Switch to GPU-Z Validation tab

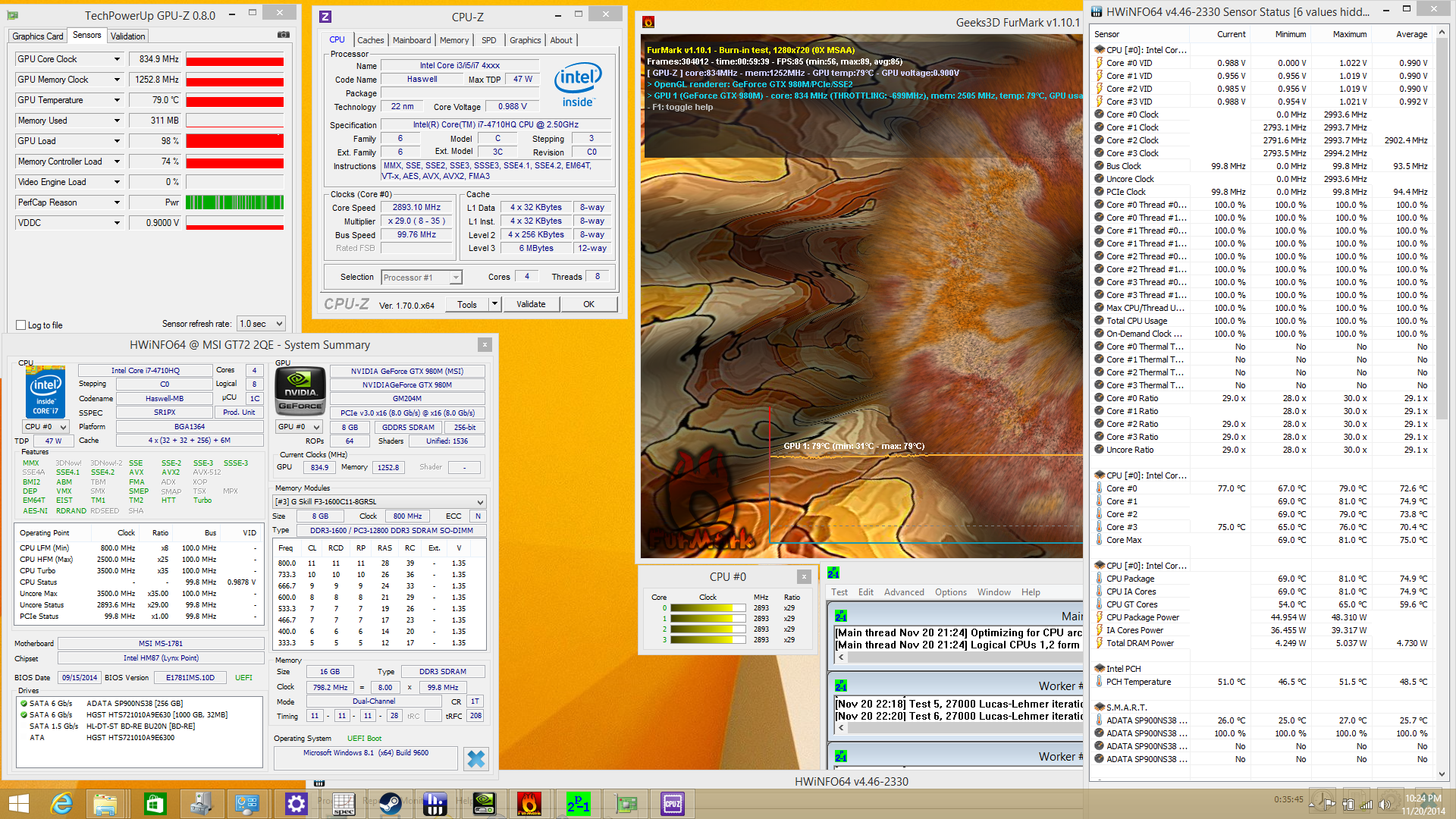[x=127, y=36]
